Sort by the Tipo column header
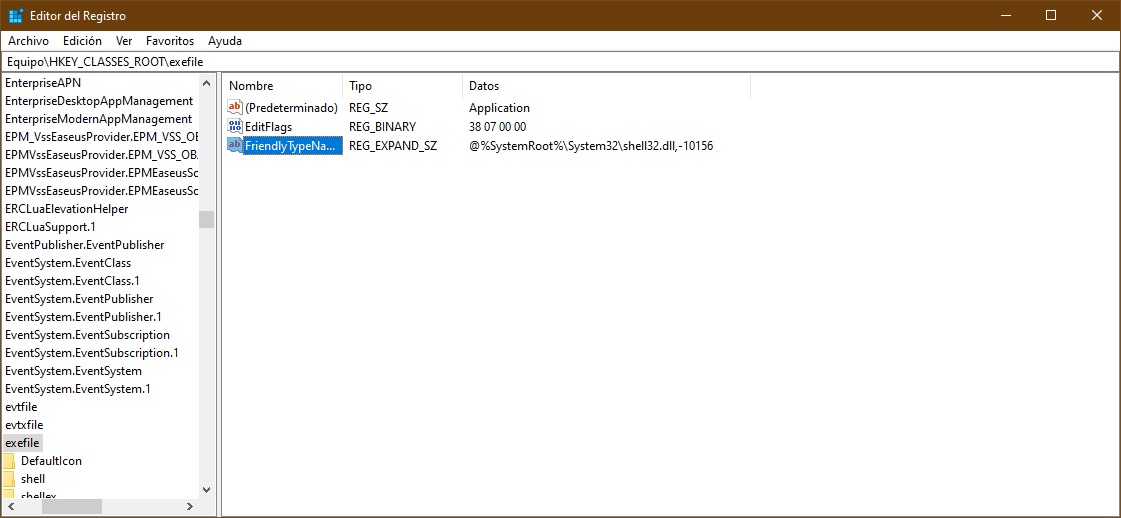The image size is (1121, 518). click(x=403, y=86)
